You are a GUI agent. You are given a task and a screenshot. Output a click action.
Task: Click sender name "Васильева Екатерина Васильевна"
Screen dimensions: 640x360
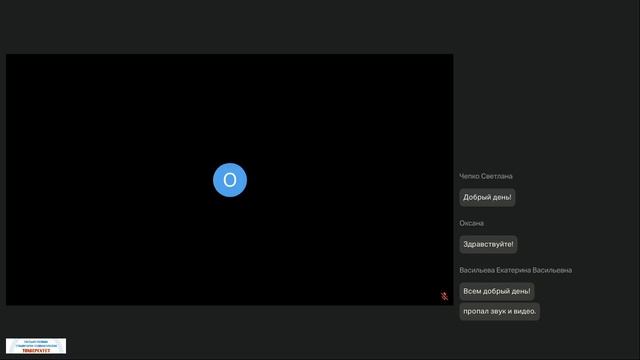[x=516, y=270]
